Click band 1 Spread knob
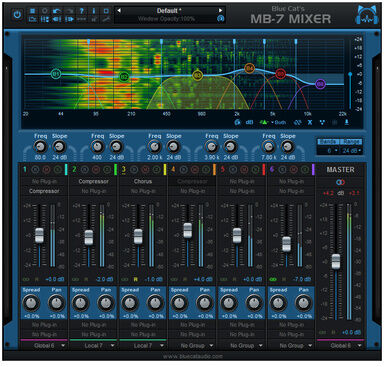 pos(31,303)
